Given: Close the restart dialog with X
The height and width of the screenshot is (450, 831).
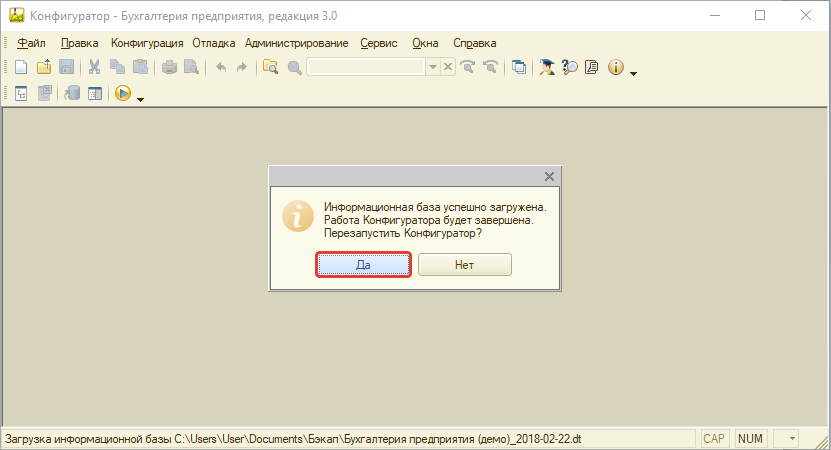Looking at the screenshot, I should [549, 177].
